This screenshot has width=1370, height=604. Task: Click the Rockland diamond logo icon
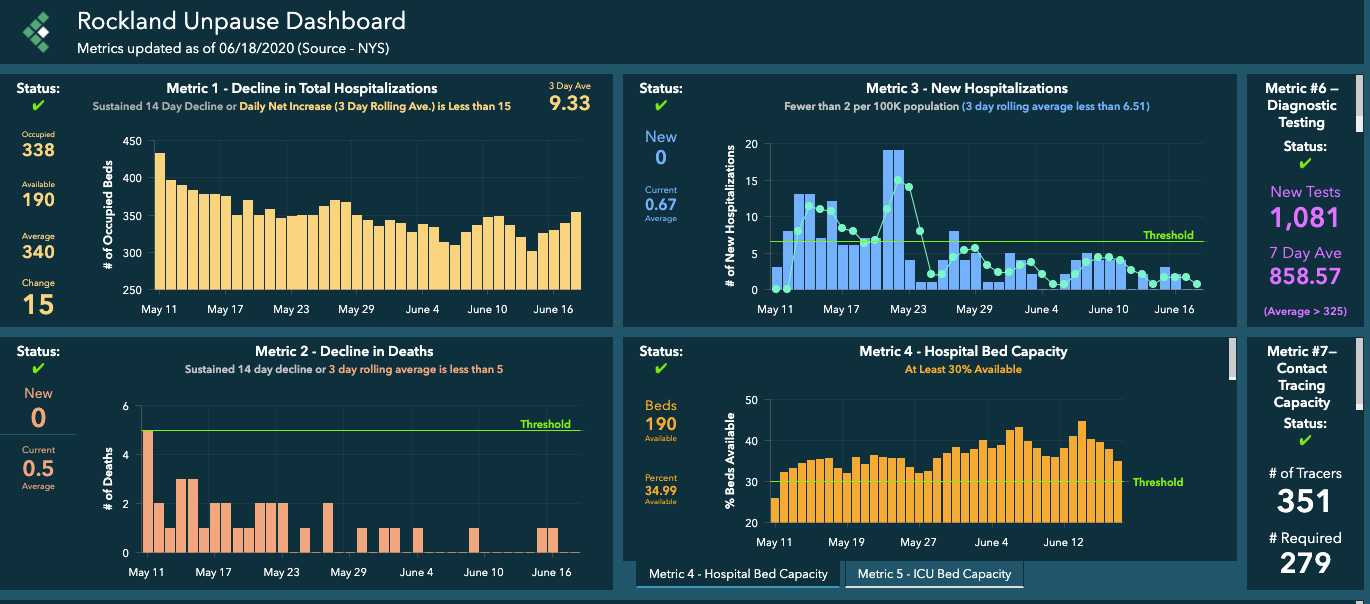tap(38, 32)
